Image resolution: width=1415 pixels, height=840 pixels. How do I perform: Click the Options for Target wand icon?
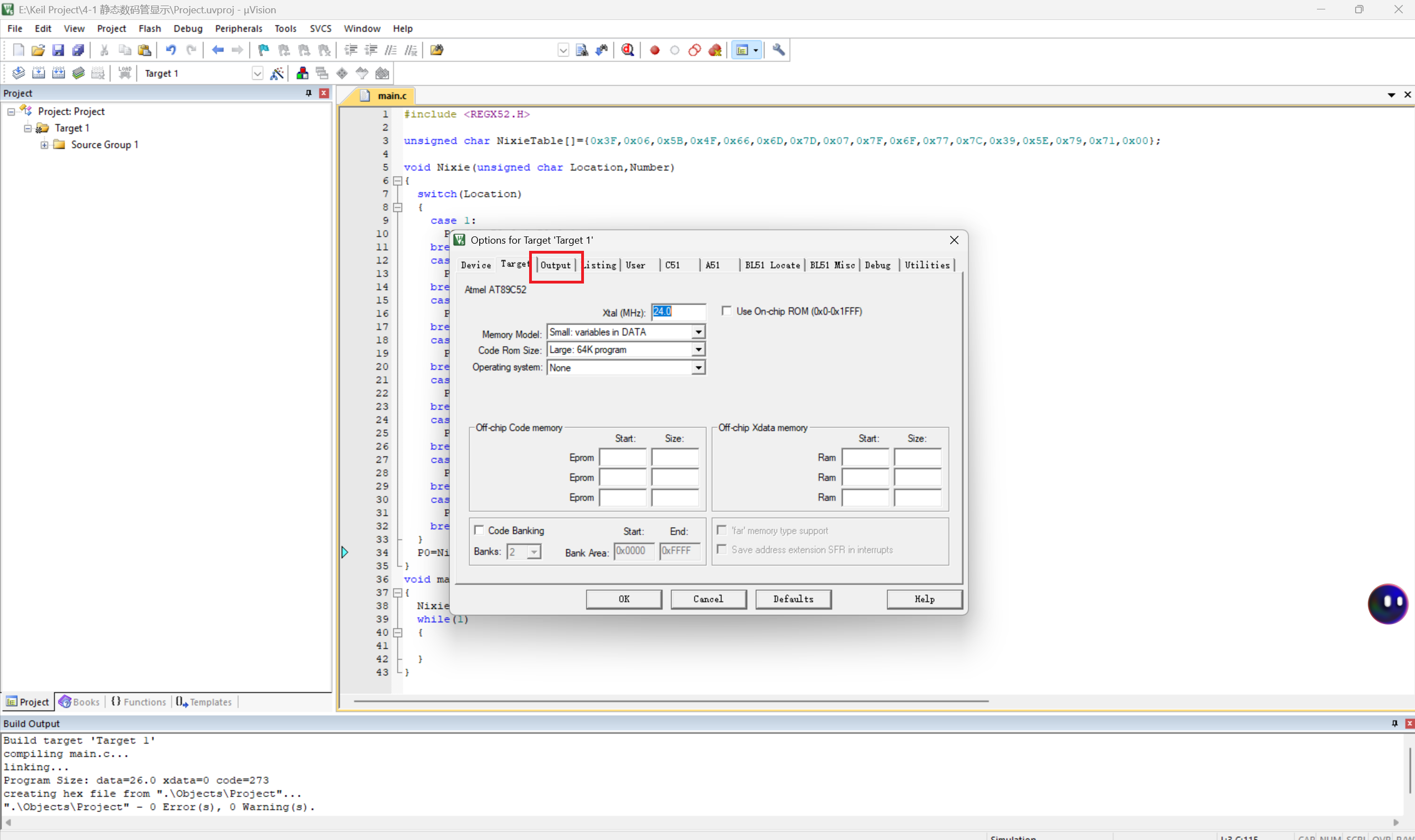tap(277, 73)
